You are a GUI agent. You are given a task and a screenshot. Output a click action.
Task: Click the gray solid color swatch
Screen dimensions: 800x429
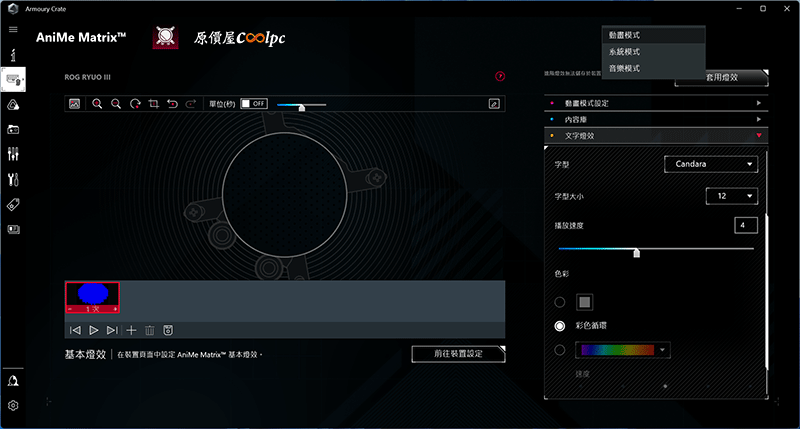pos(585,302)
